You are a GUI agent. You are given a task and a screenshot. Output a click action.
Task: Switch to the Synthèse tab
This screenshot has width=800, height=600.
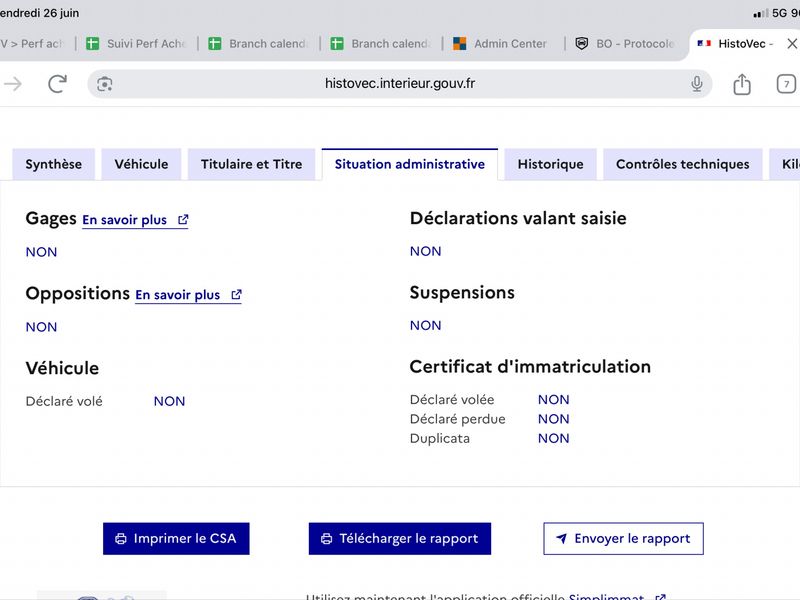54,164
